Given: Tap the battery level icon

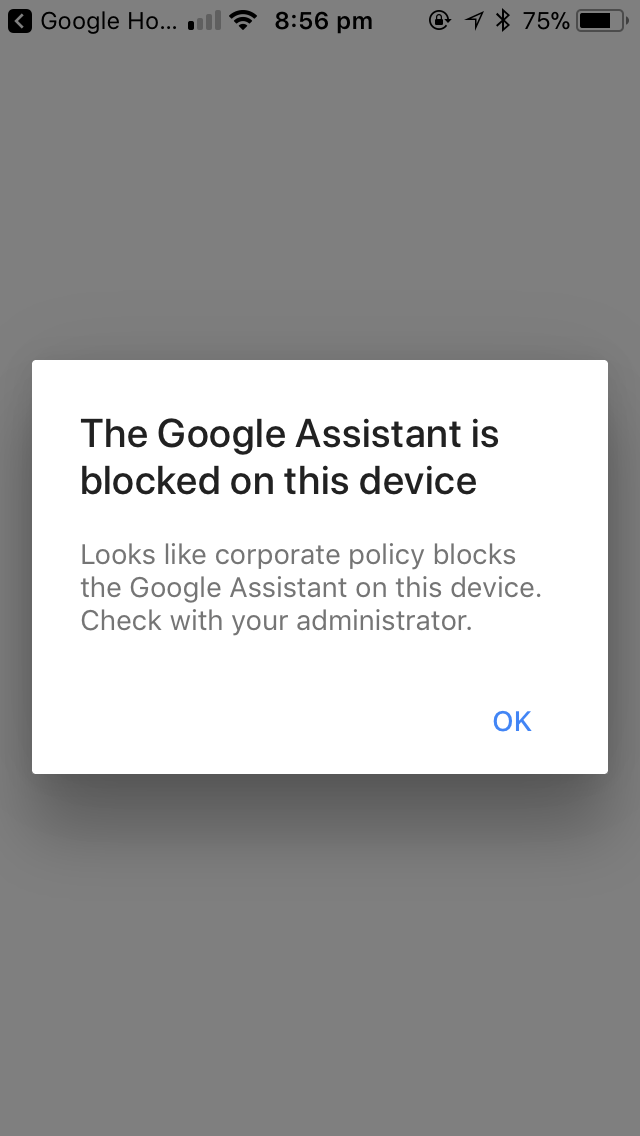Looking at the screenshot, I should 601,20.
